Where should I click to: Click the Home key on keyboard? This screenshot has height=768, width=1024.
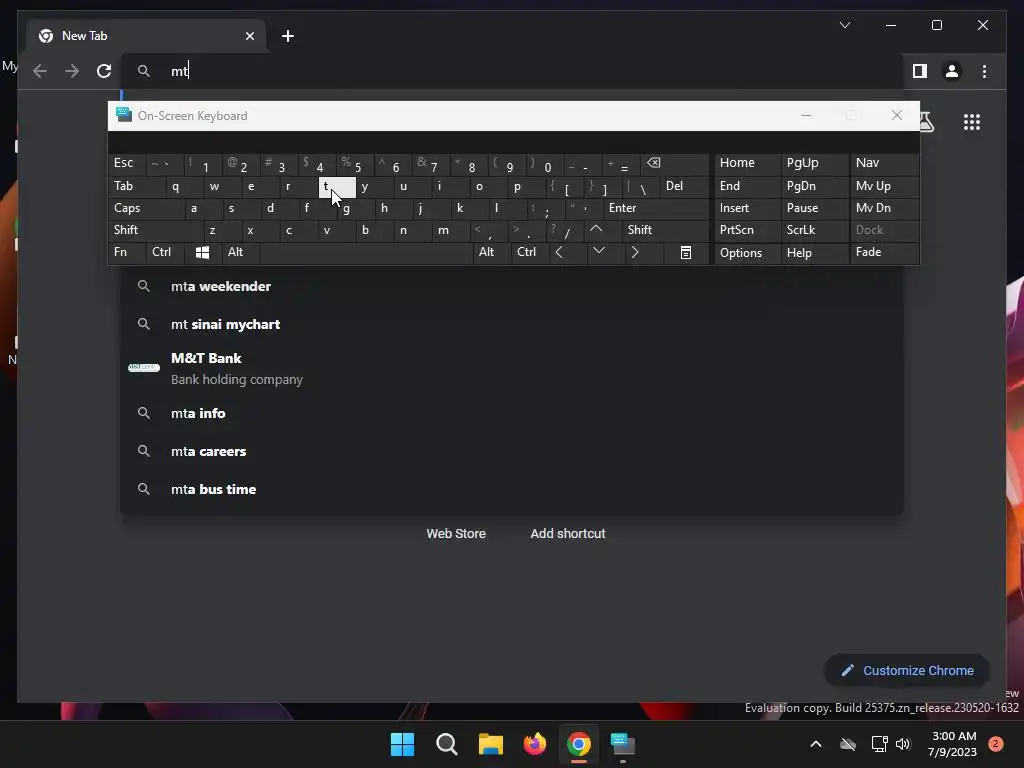click(747, 163)
